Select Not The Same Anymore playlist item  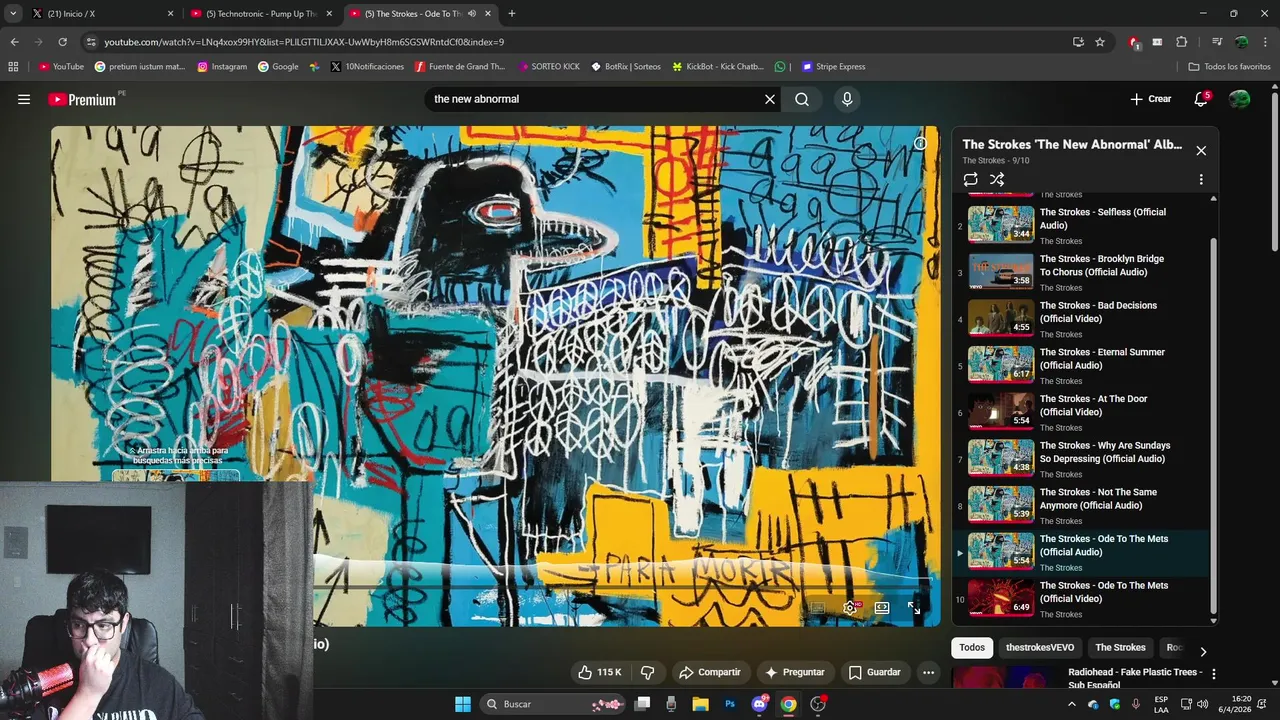[1081, 505]
